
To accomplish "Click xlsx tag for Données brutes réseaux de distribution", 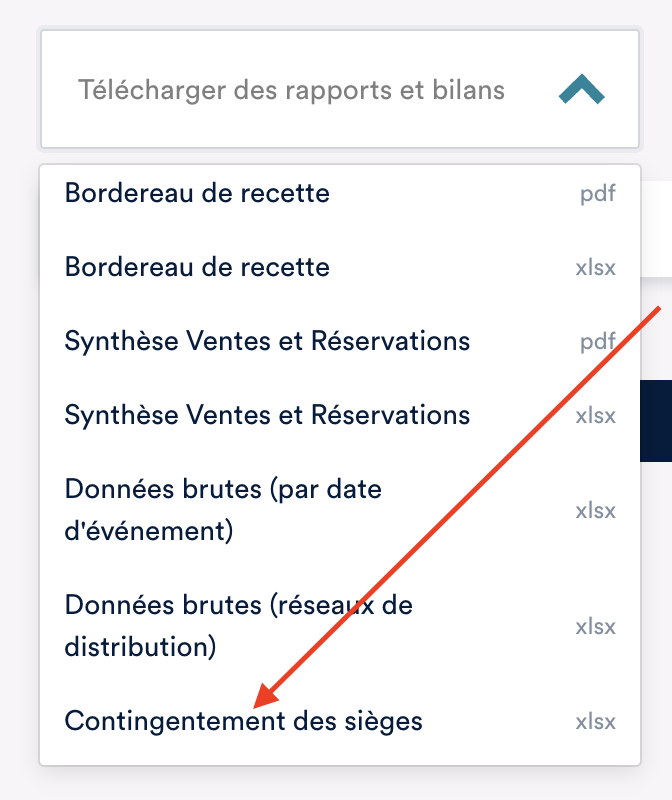I will pos(595,627).
